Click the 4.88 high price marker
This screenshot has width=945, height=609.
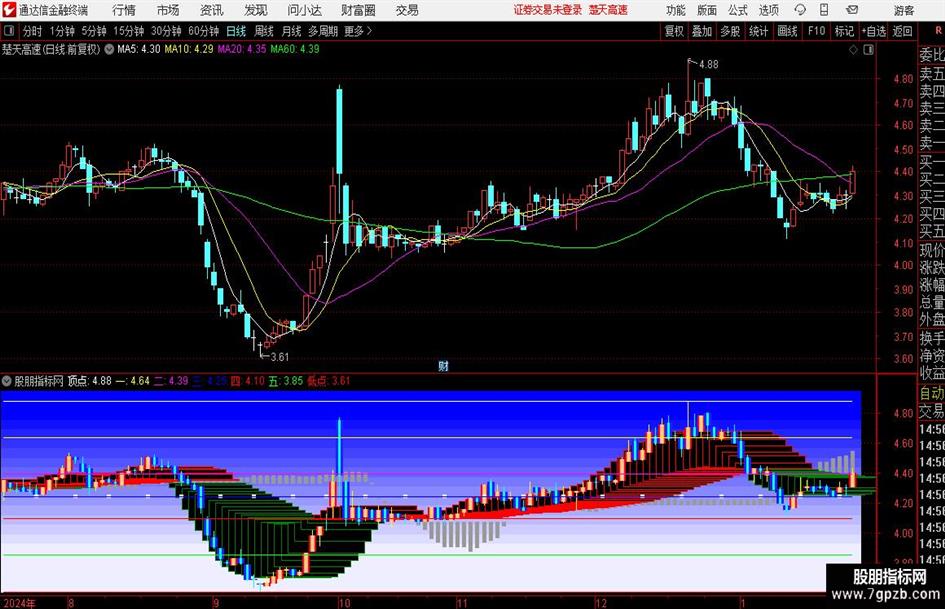[708, 64]
